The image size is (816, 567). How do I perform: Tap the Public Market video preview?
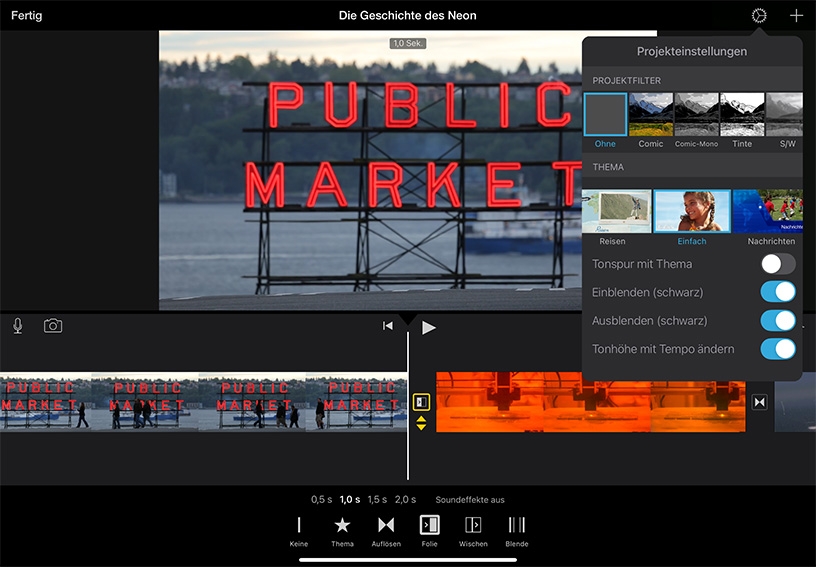coord(370,170)
